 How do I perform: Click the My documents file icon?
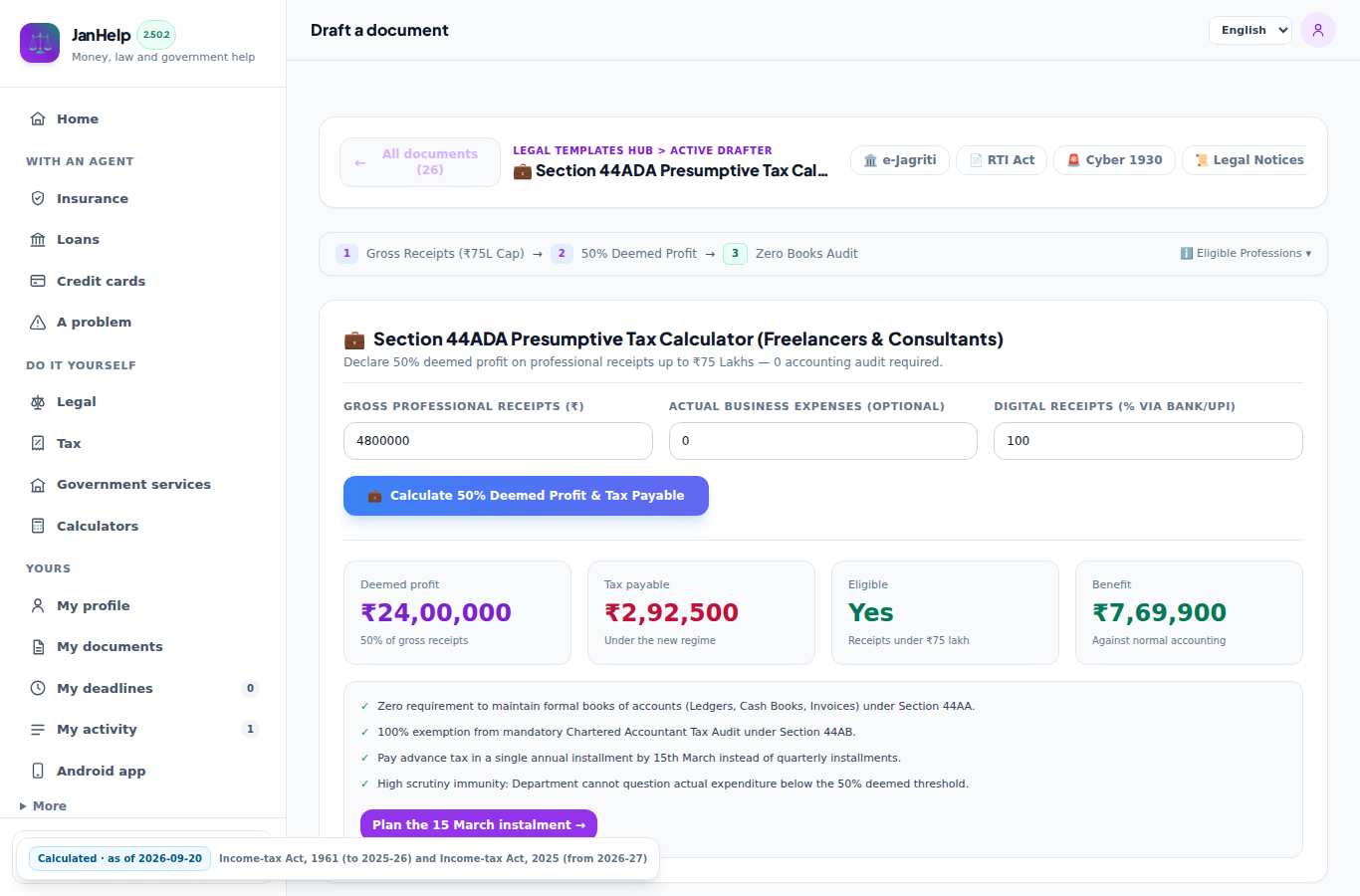[38, 646]
